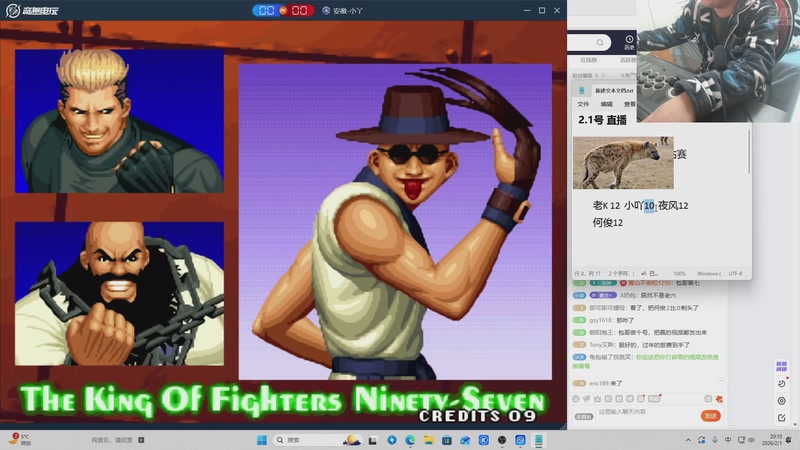Click the small scroll-up arrow above chat toolbar
This screenshot has width=800, height=450.
point(721,380)
